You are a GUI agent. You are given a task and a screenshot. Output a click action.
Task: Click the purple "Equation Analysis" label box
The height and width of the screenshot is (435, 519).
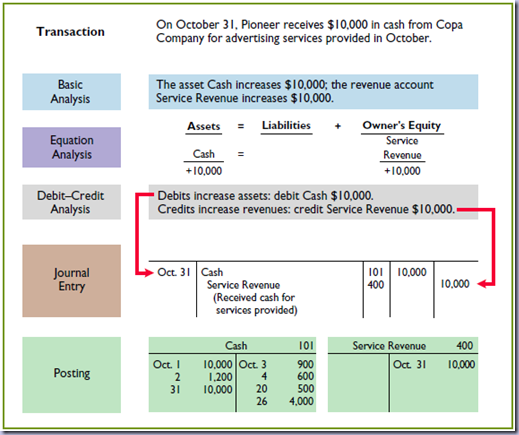click(71, 147)
